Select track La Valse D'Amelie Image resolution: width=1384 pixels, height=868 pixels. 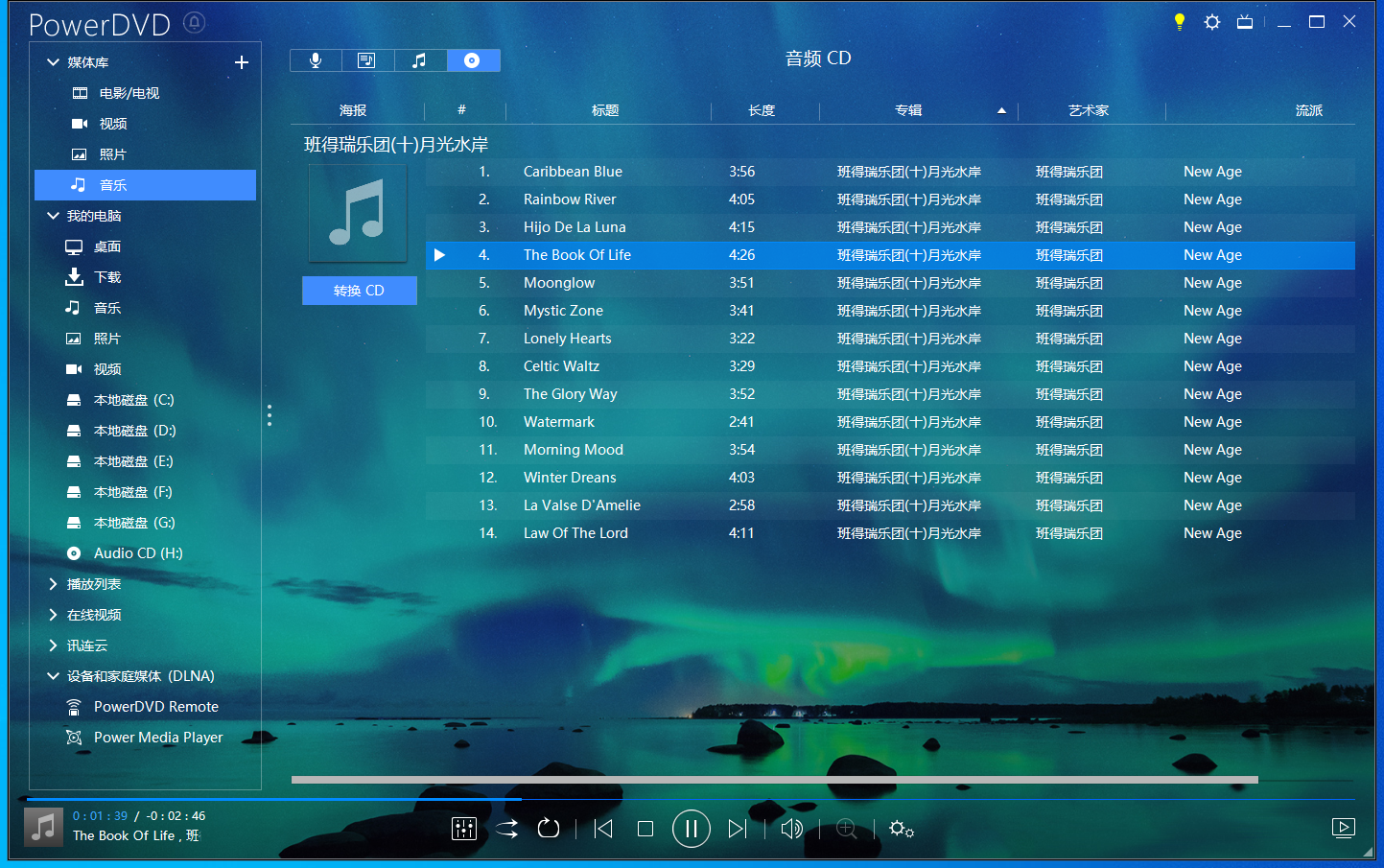(890, 505)
